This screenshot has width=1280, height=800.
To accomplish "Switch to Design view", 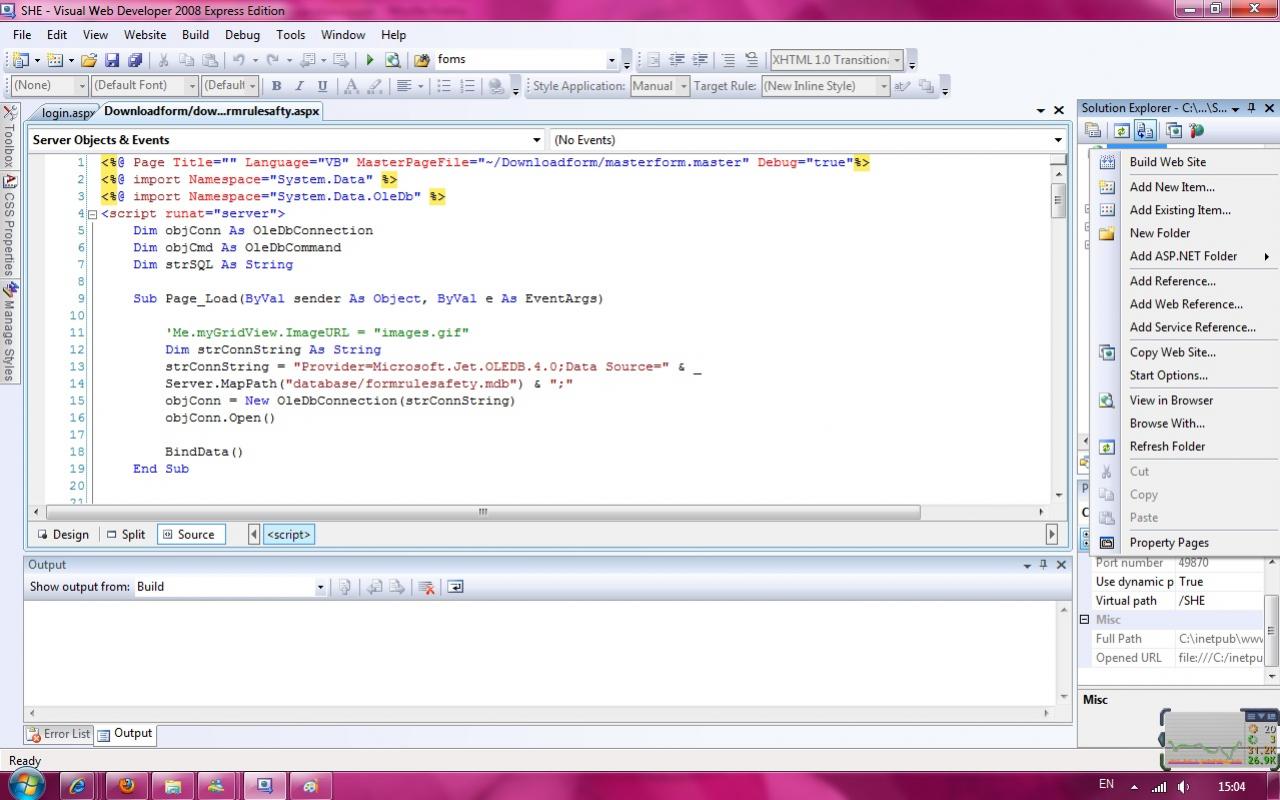I will tap(63, 535).
